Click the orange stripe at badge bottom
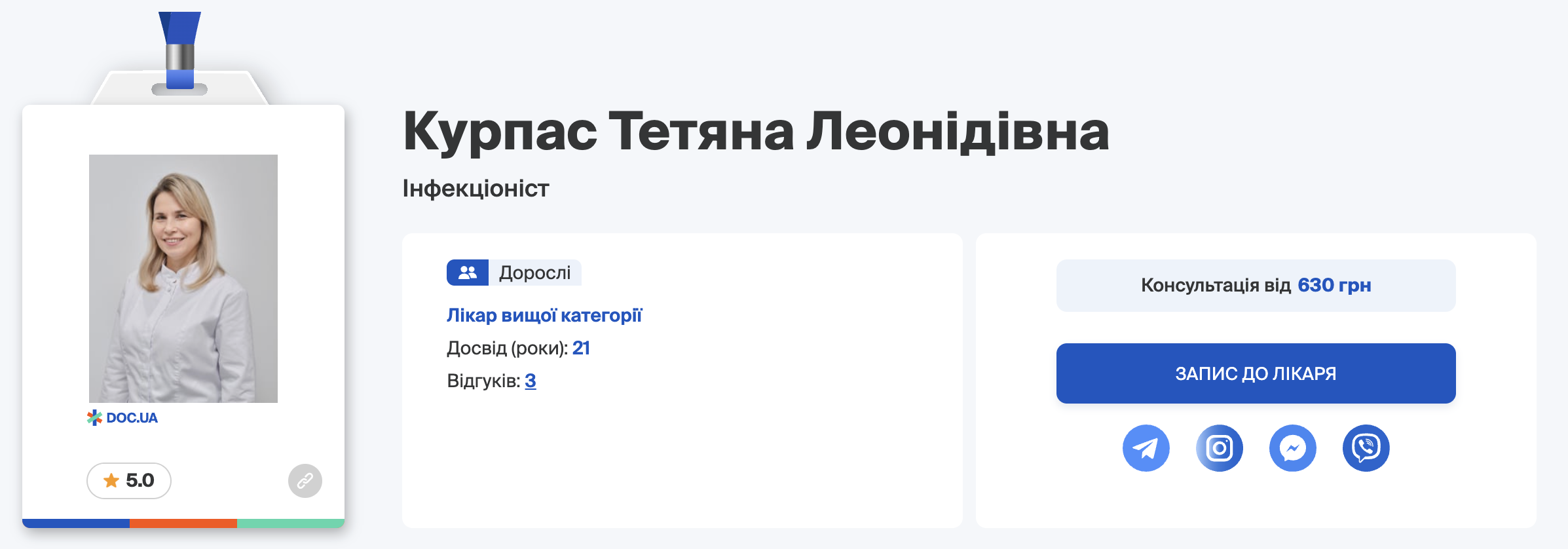Viewport: 1568px width, 549px height. [183, 523]
